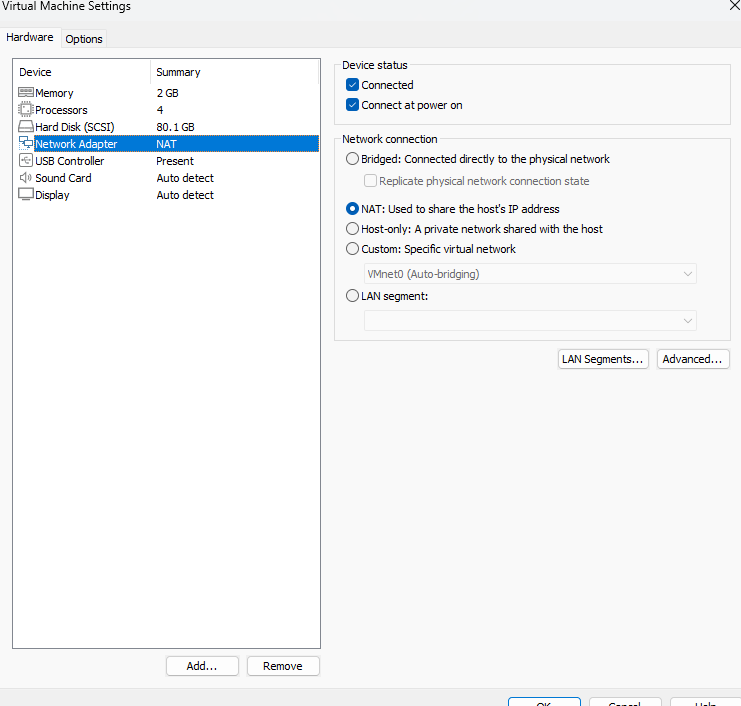The width and height of the screenshot is (741, 706).
Task: Click the Present summary for USB Controller
Action: click(x=175, y=161)
